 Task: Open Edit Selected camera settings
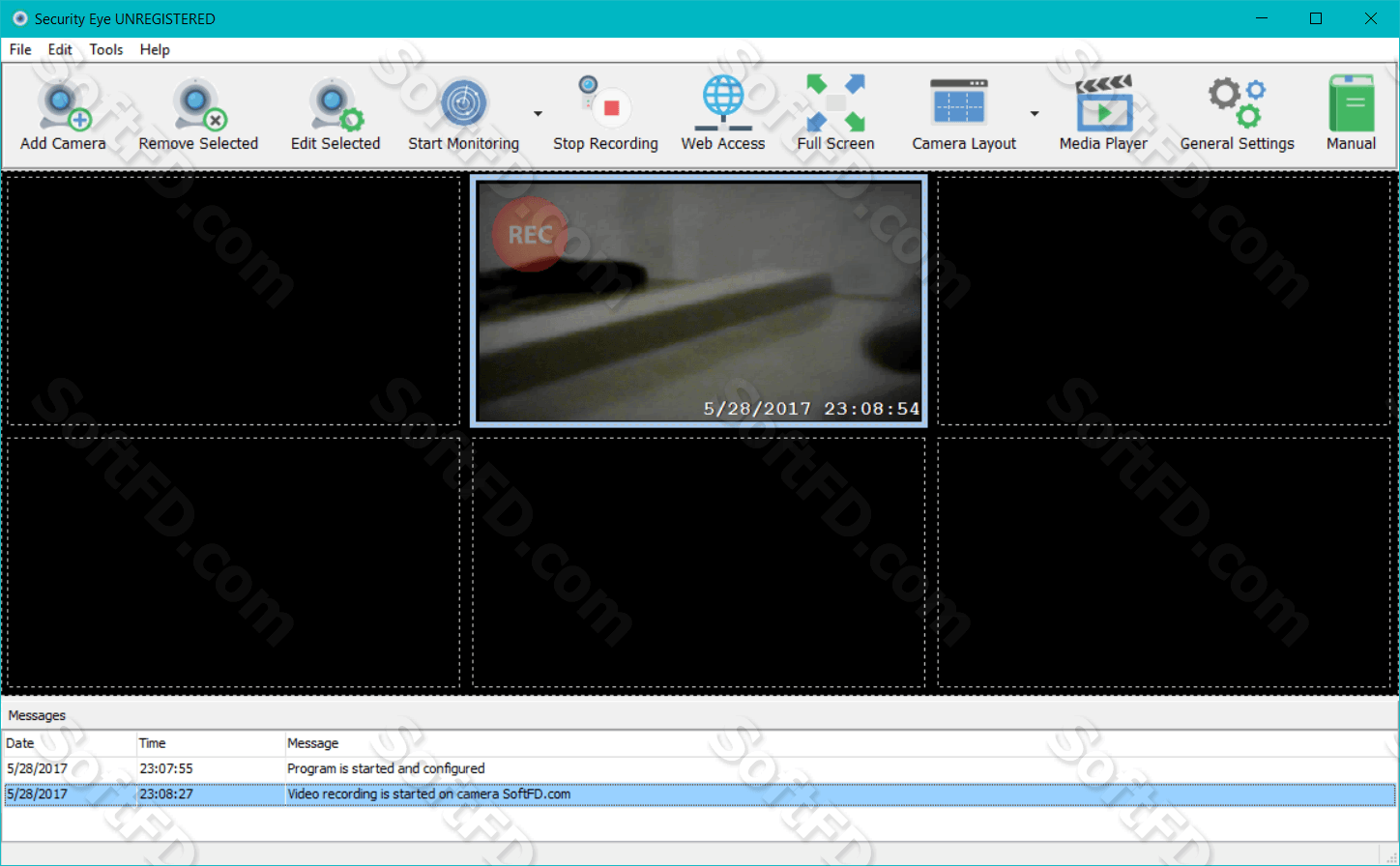pyautogui.click(x=335, y=114)
